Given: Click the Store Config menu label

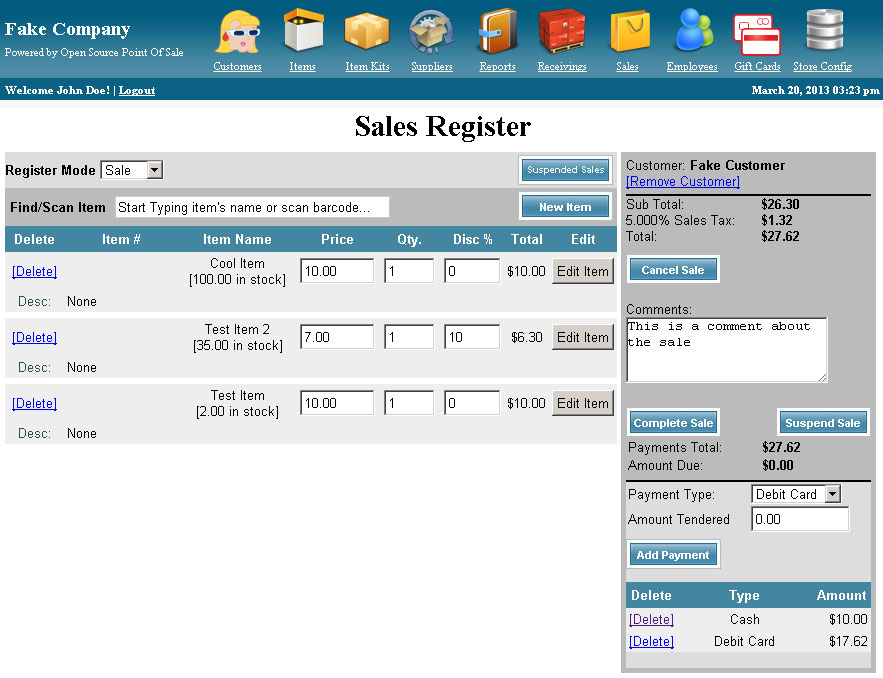Looking at the screenshot, I should [822, 66].
